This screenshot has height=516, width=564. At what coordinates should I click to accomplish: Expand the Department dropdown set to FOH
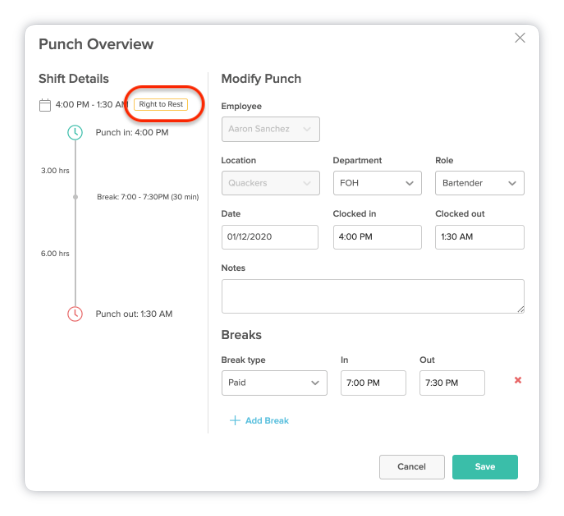[377, 183]
